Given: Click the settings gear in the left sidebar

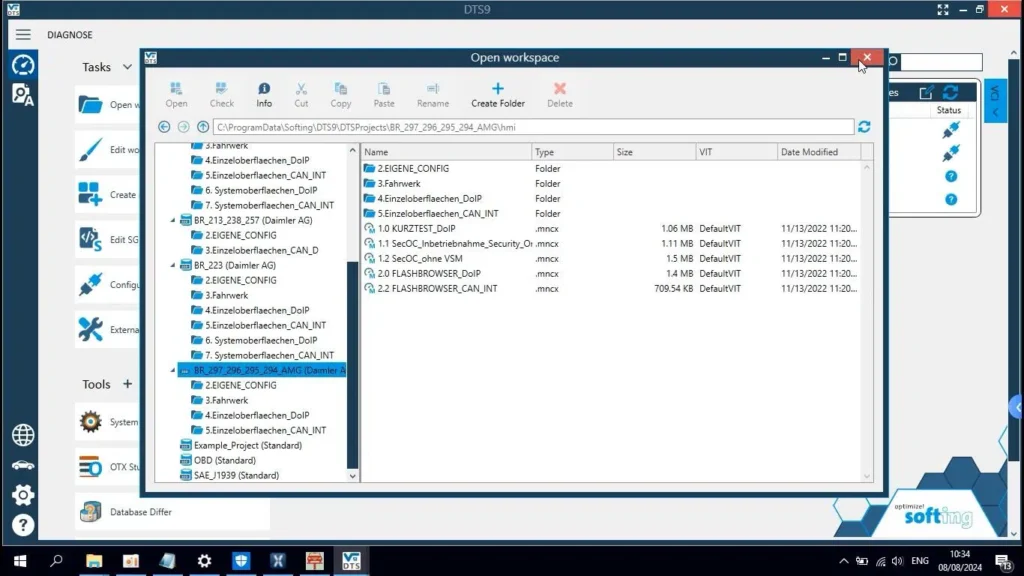Looking at the screenshot, I should click(x=23, y=494).
